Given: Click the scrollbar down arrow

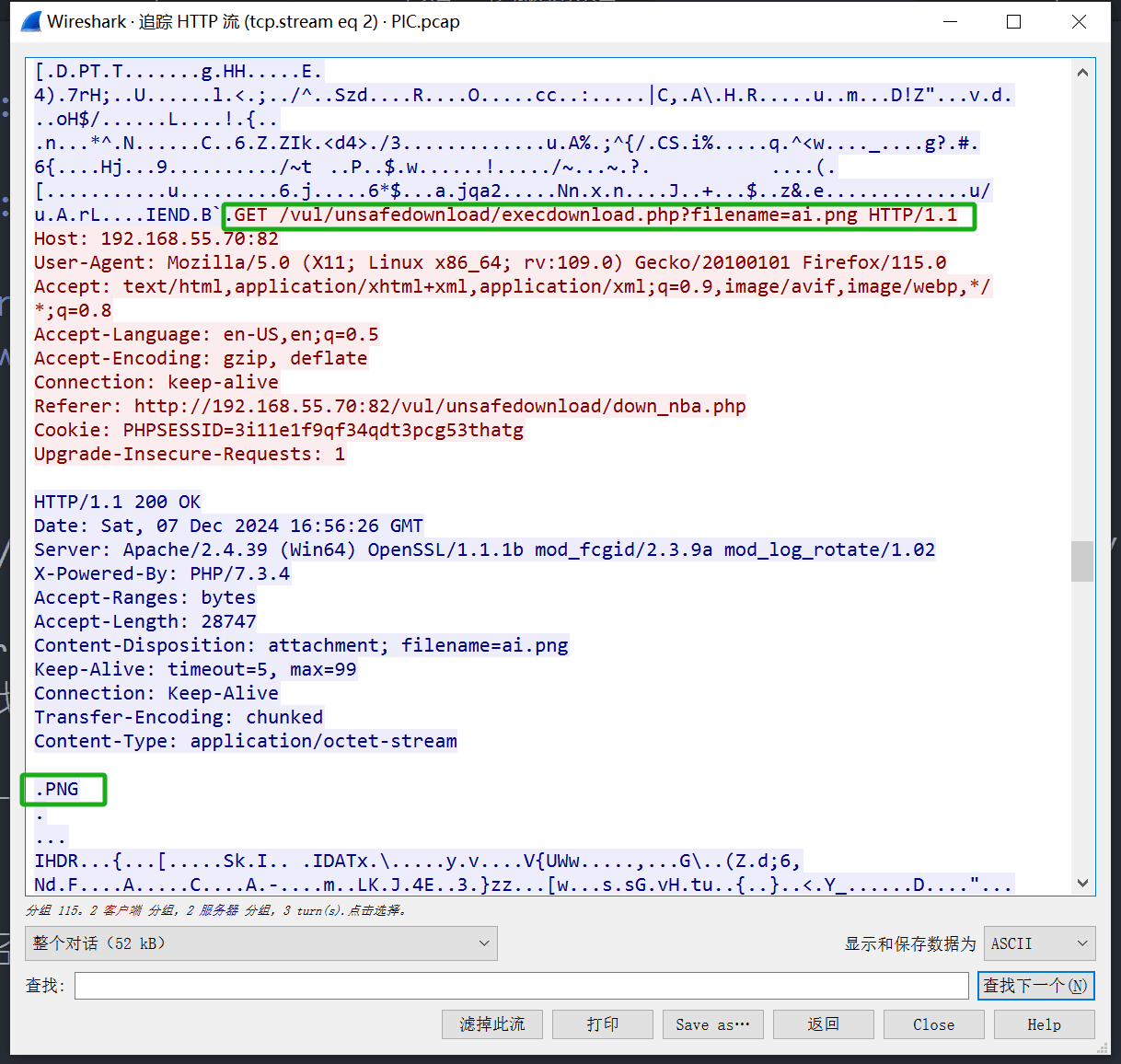Looking at the screenshot, I should [1082, 883].
